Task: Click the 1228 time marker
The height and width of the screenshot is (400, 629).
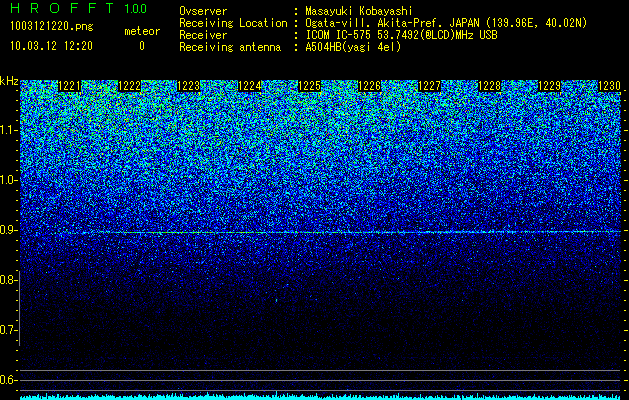Action: click(490, 86)
